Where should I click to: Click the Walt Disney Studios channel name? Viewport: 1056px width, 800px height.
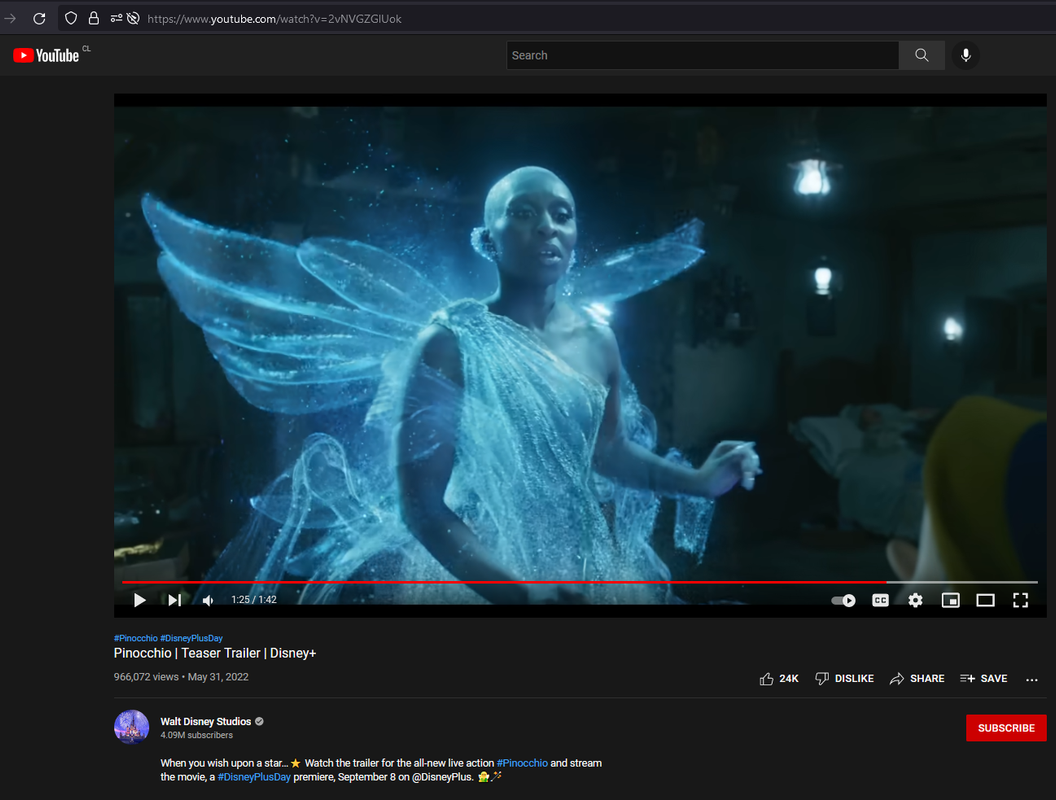(x=205, y=721)
